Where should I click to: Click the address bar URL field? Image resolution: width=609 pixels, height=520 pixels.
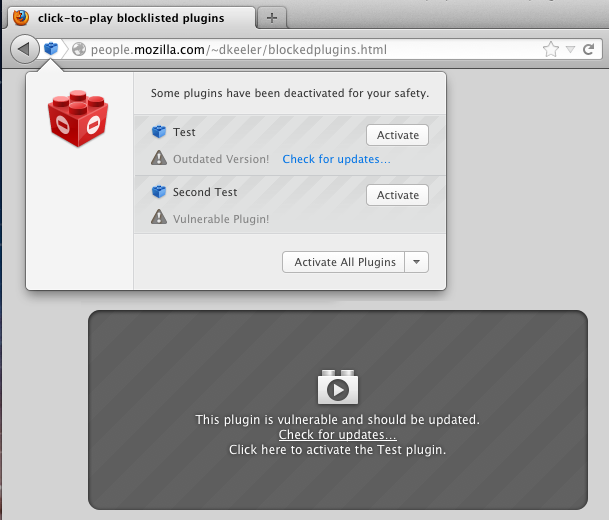coord(300,49)
